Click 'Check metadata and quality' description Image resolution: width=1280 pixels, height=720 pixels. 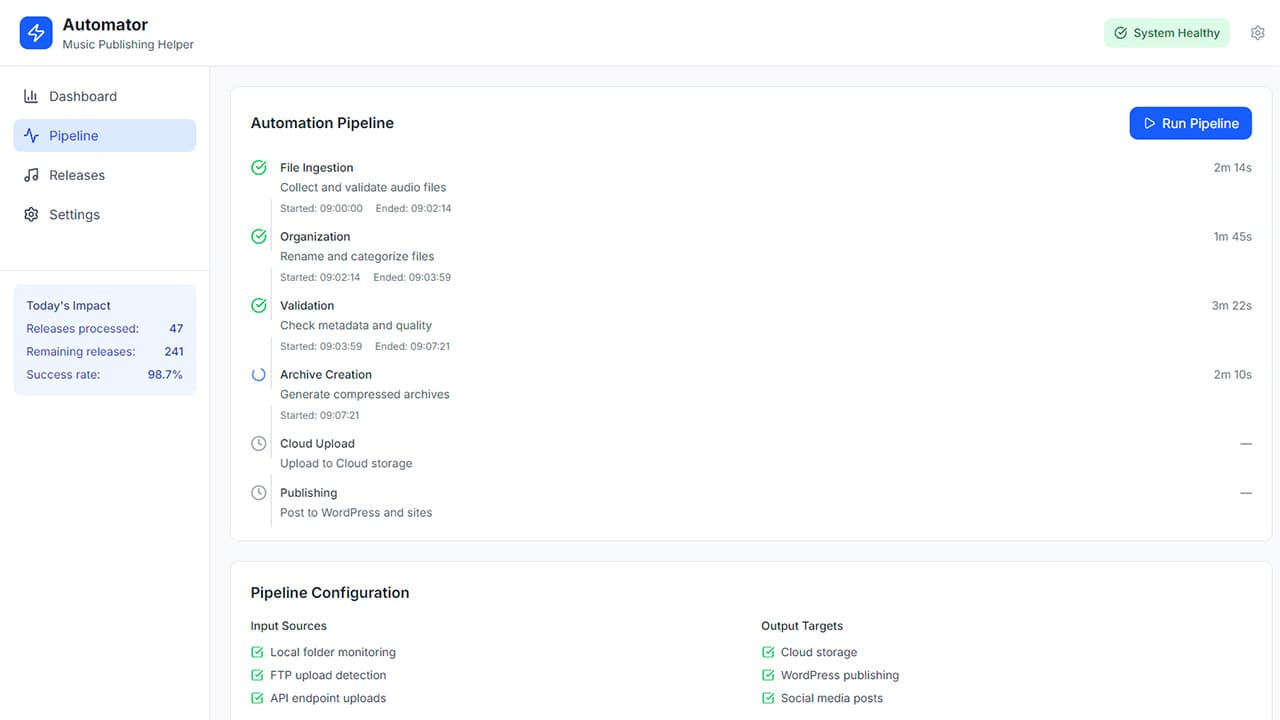pyautogui.click(x=356, y=325)
